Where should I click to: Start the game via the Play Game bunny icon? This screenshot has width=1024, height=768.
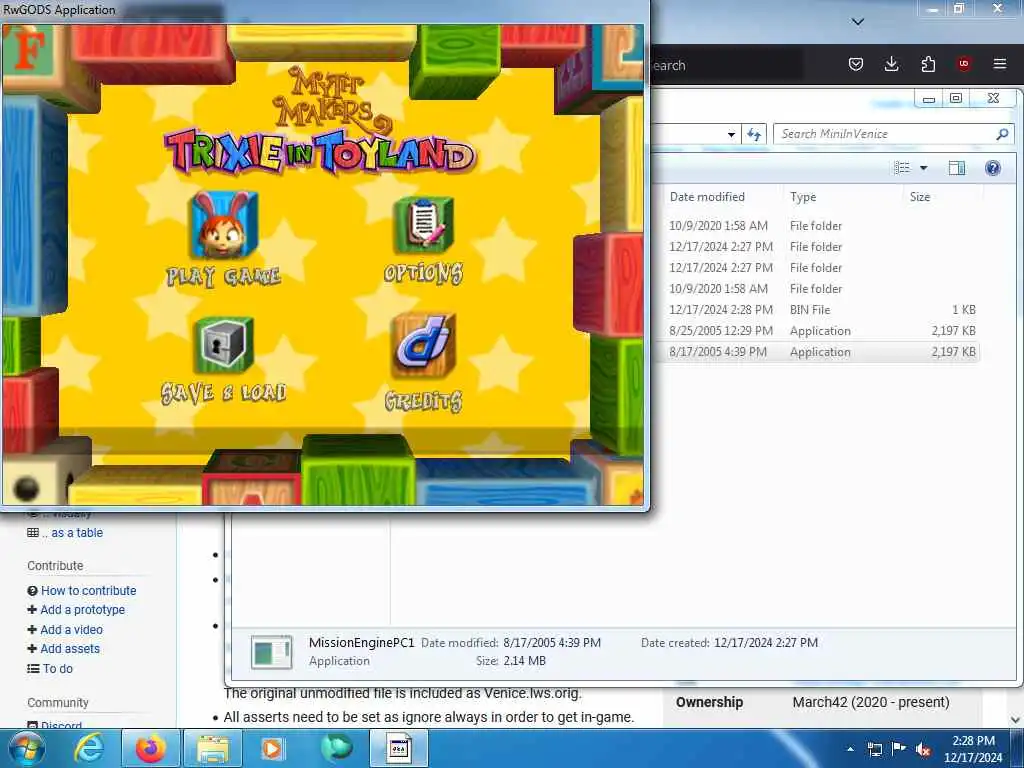[223, 225]
